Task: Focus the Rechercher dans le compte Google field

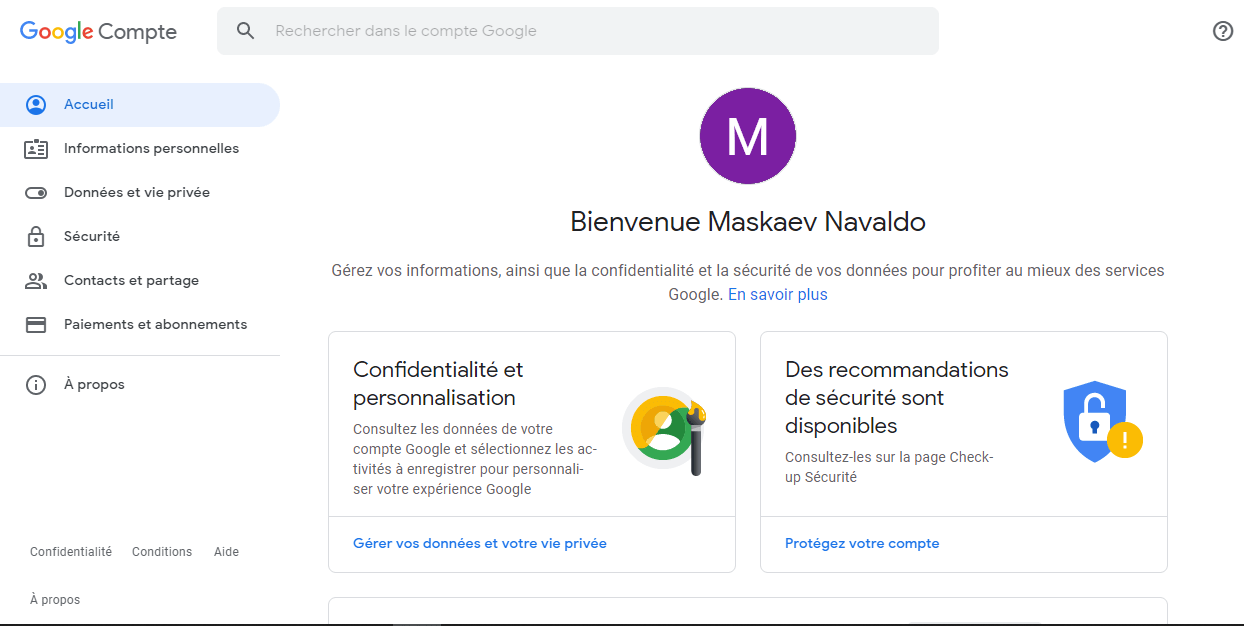Action: click(x=578, y=31)
